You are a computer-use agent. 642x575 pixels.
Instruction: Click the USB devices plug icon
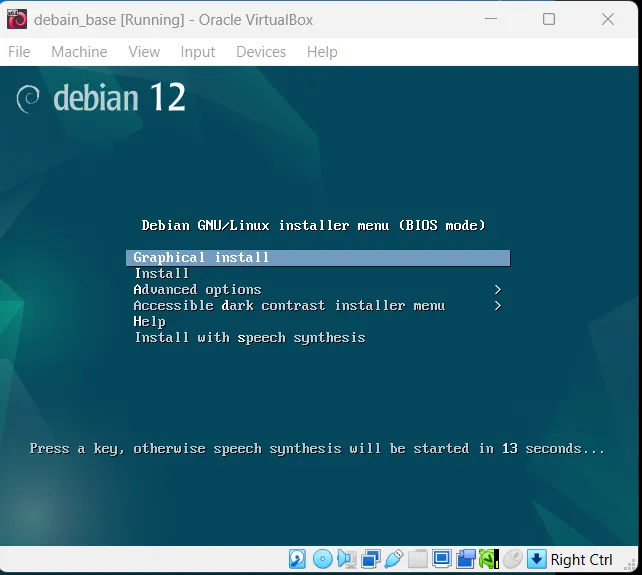(x=394, y=559)
